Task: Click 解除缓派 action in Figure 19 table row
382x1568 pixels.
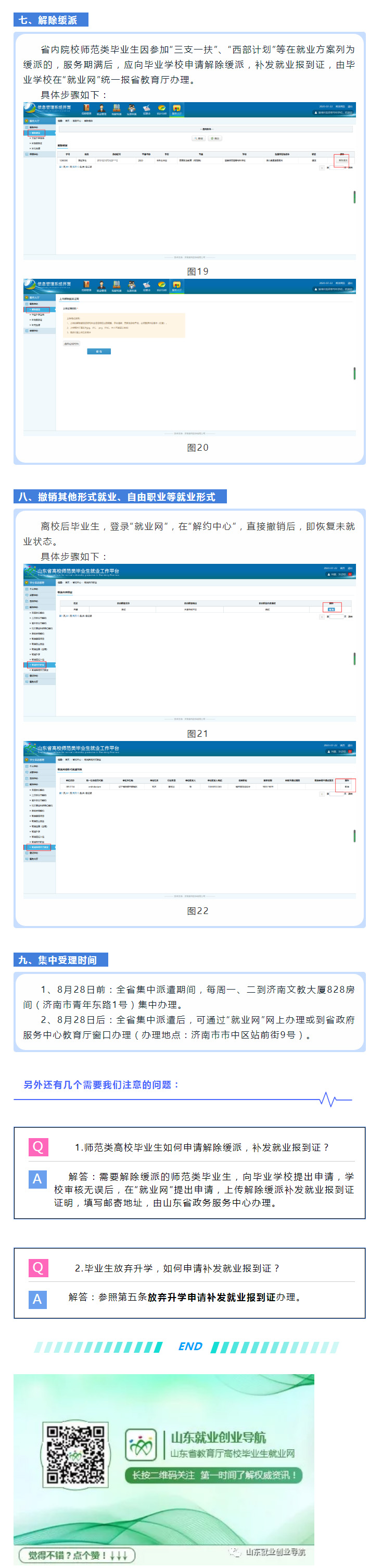Action: click(x=342, y=160)
